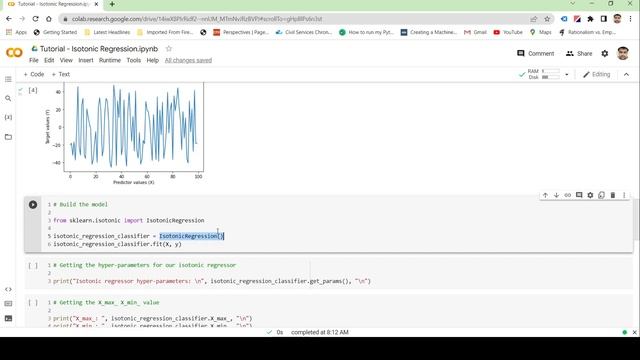
Task: Open Chrome side panel icon
Action: (604, 19)
